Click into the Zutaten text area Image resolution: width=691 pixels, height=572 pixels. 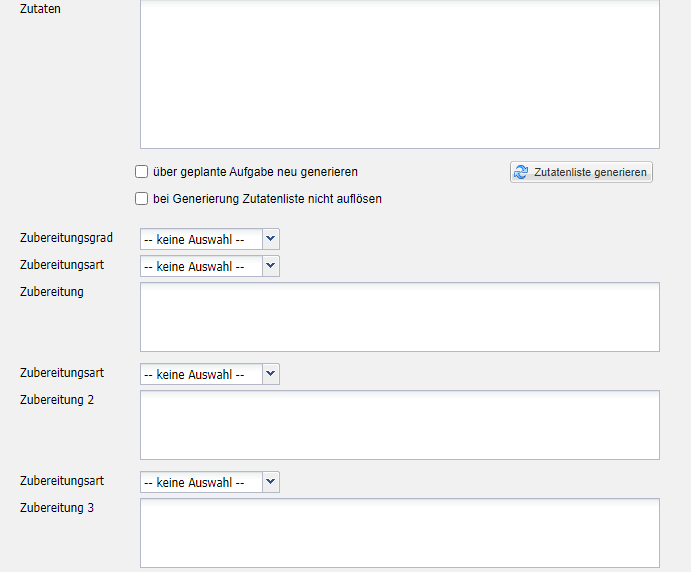(x=399, y=73)
